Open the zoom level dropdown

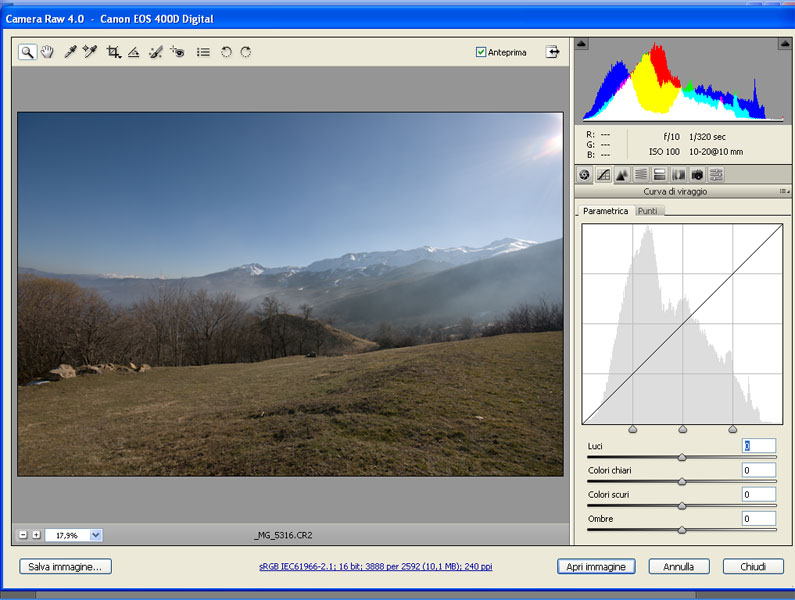pyautogui.click(x=96, y=535)
